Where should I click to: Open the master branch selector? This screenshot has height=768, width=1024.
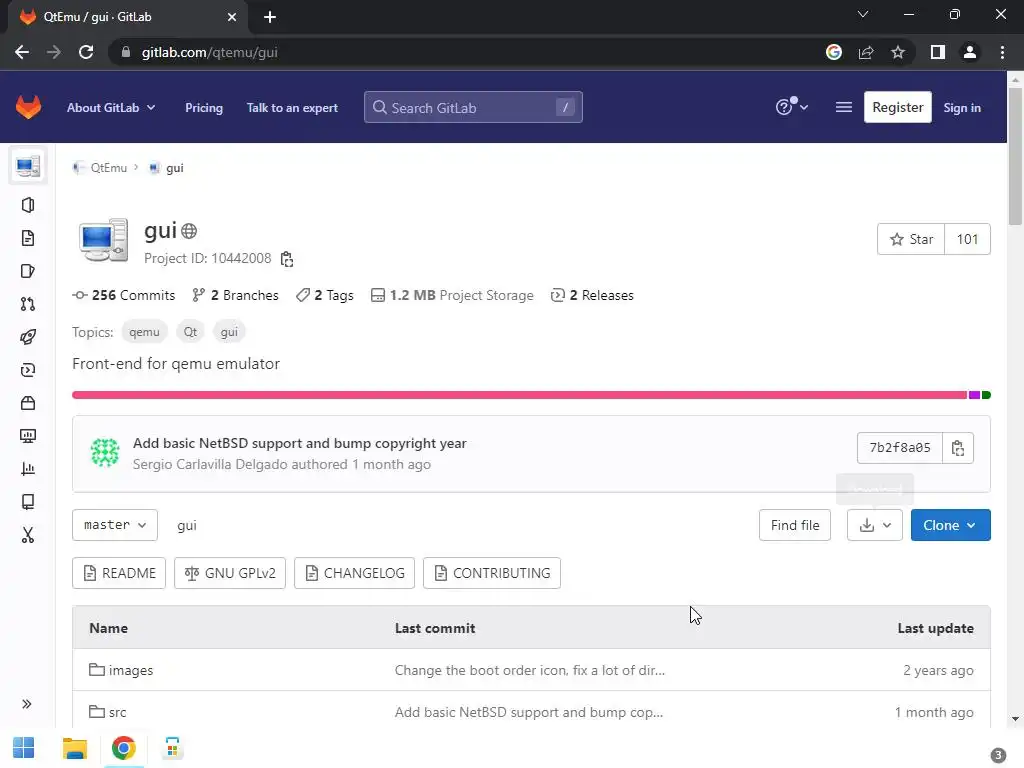(x=115, y=525)
